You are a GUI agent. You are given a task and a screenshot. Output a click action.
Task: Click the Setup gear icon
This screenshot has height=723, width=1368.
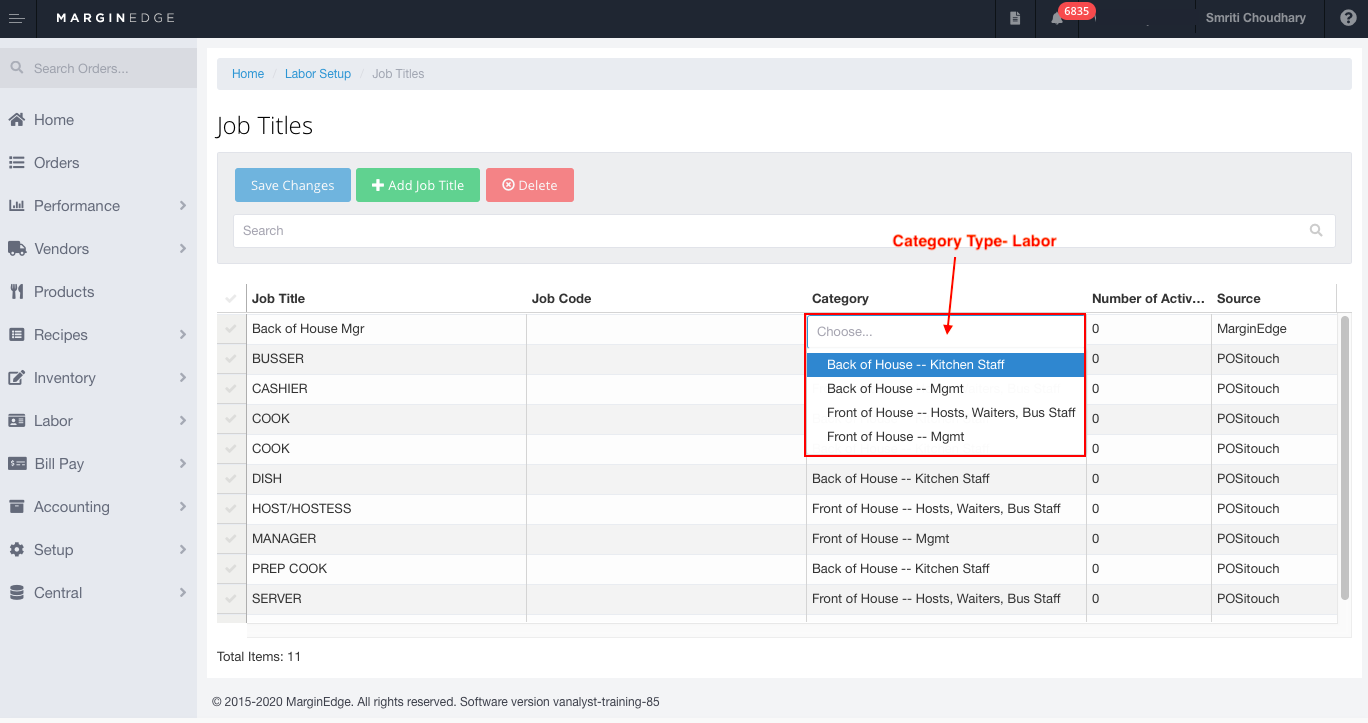(17, 549)
